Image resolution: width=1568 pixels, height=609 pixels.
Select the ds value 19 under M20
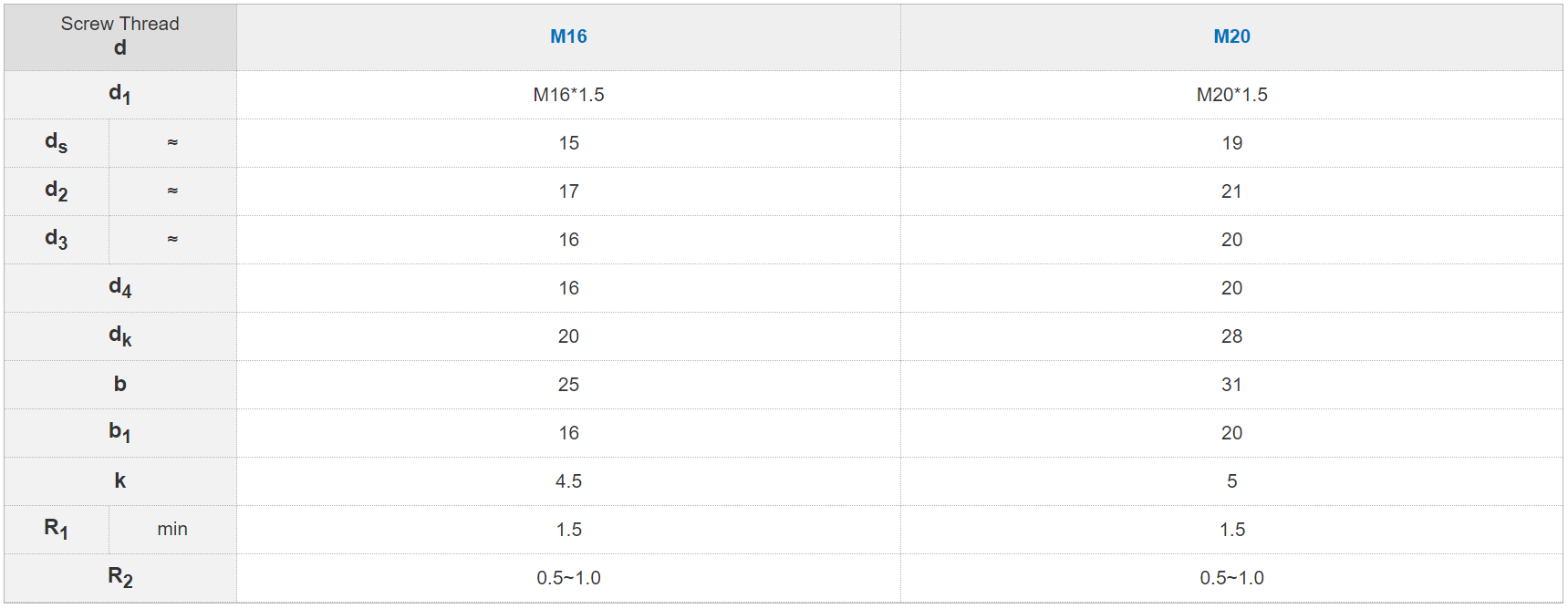point(1231,143)
